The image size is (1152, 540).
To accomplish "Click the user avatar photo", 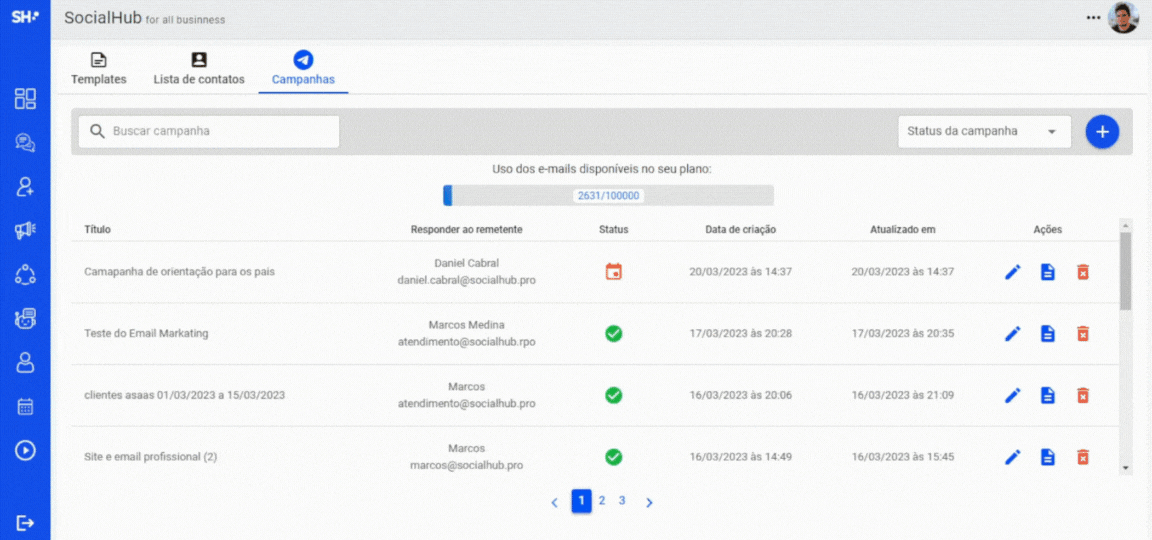I will 1123,18.
